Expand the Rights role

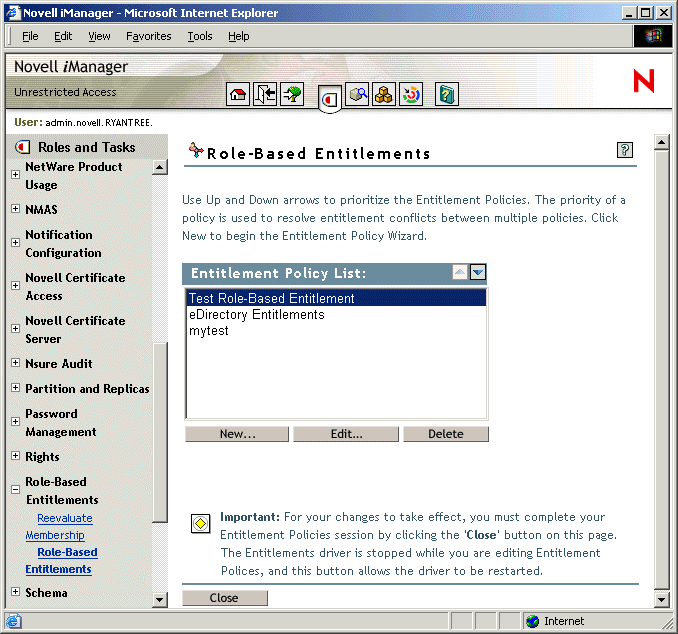[x=16, y=455]
